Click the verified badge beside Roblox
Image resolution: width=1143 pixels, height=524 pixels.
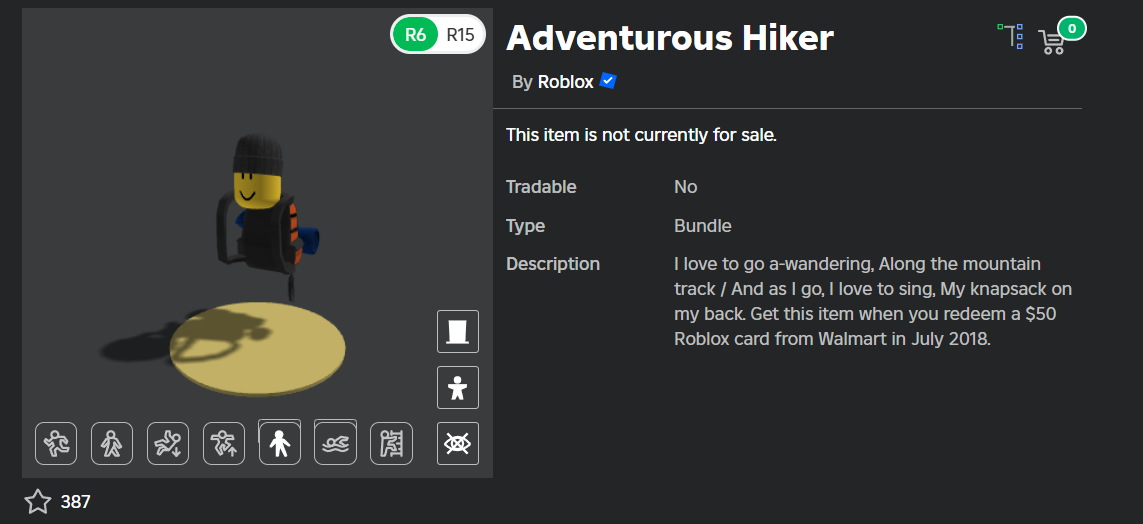[x=608, y=81]
